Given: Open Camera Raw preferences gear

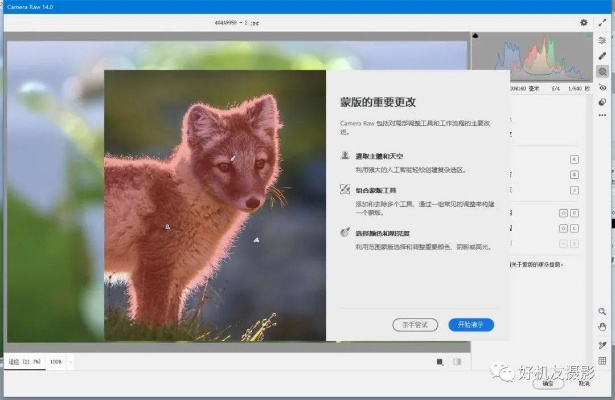Looking at the screenshot, I should [x=584, y=22].
